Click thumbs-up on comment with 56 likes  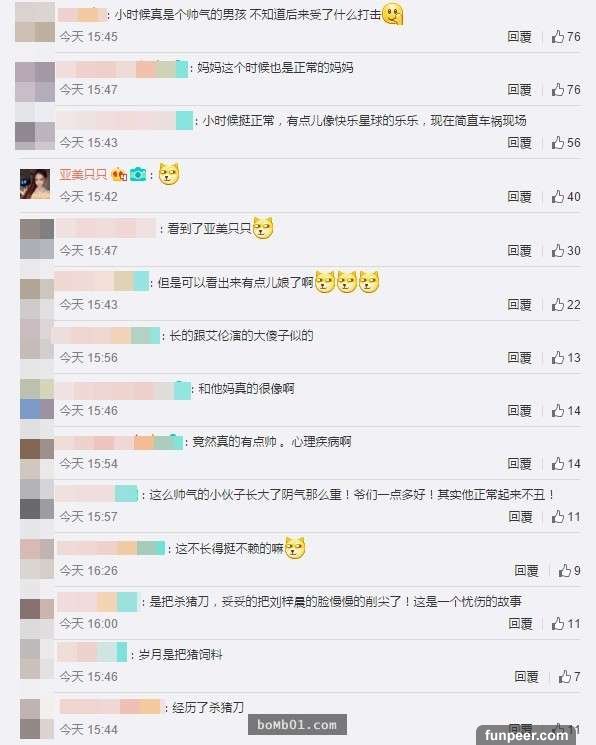[x=558, y=143]
